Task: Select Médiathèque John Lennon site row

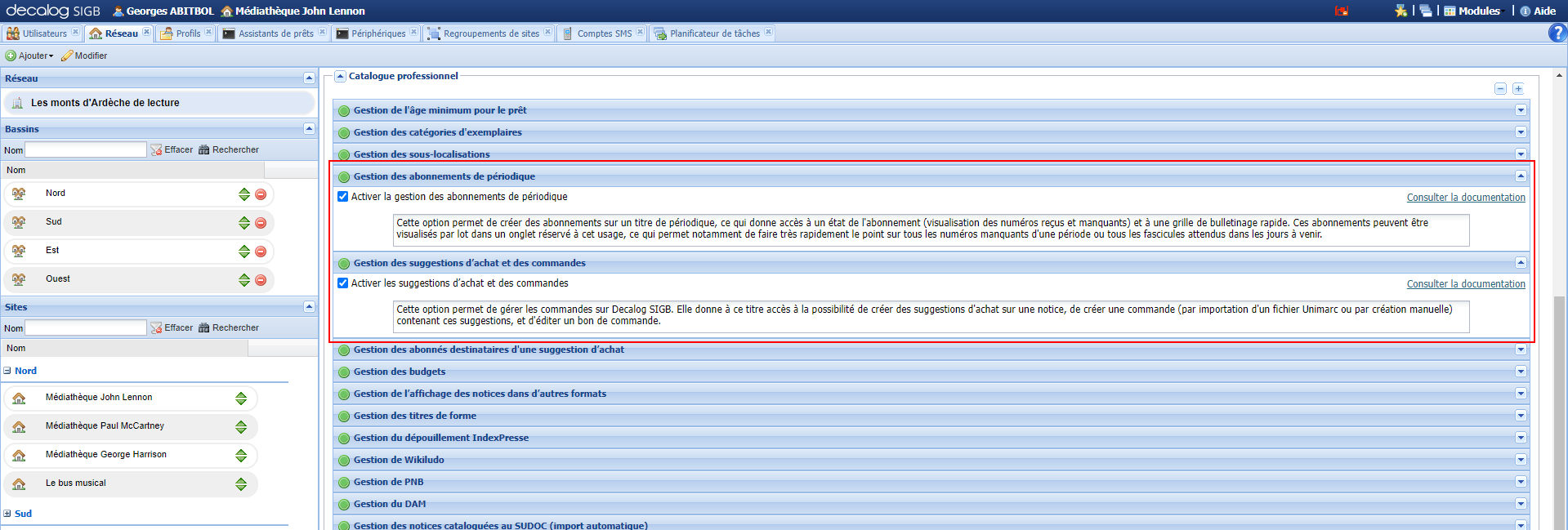Action: coord(131,398)
